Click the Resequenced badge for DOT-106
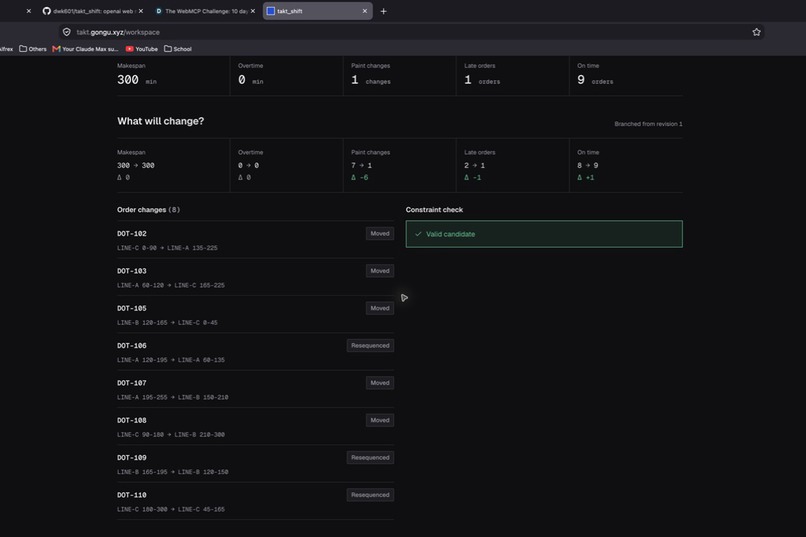The width and height of the screenshot is (806, 537). click(x=370, y=345)
